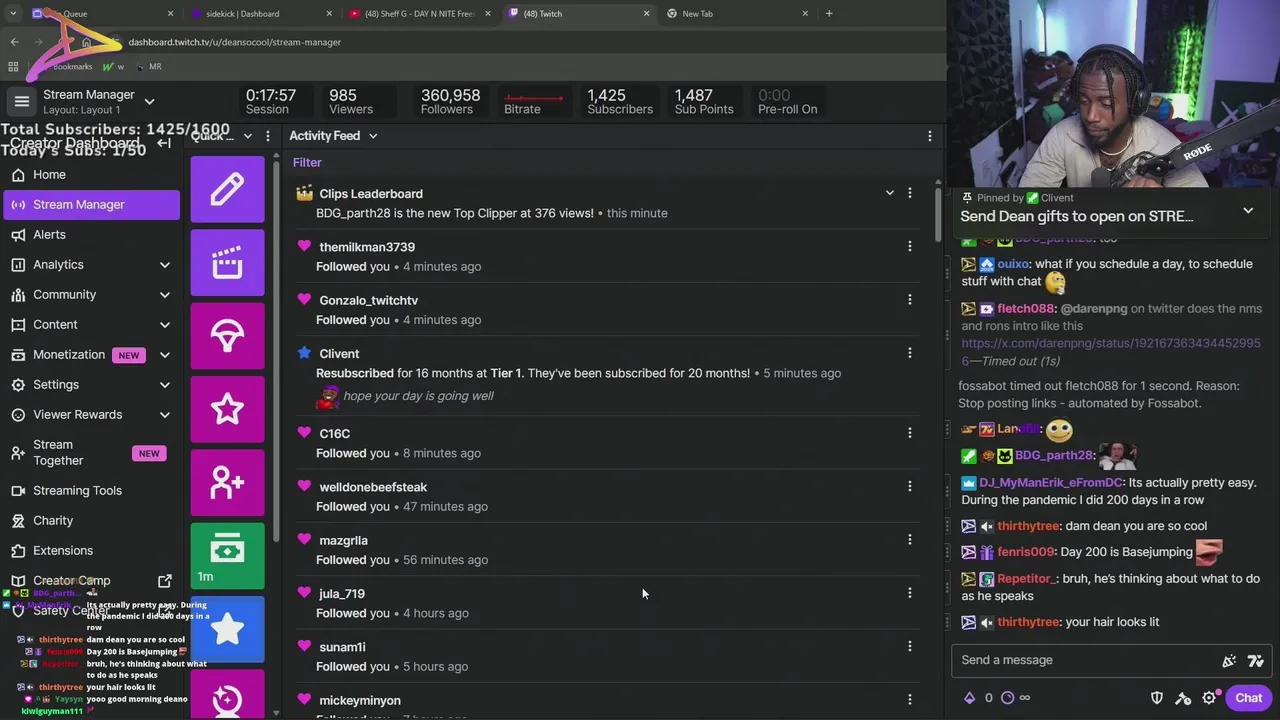Viewport: 1280px width, 720px height.
Task: Open the Quick Actions dropdown
Action: coord(247,136)
